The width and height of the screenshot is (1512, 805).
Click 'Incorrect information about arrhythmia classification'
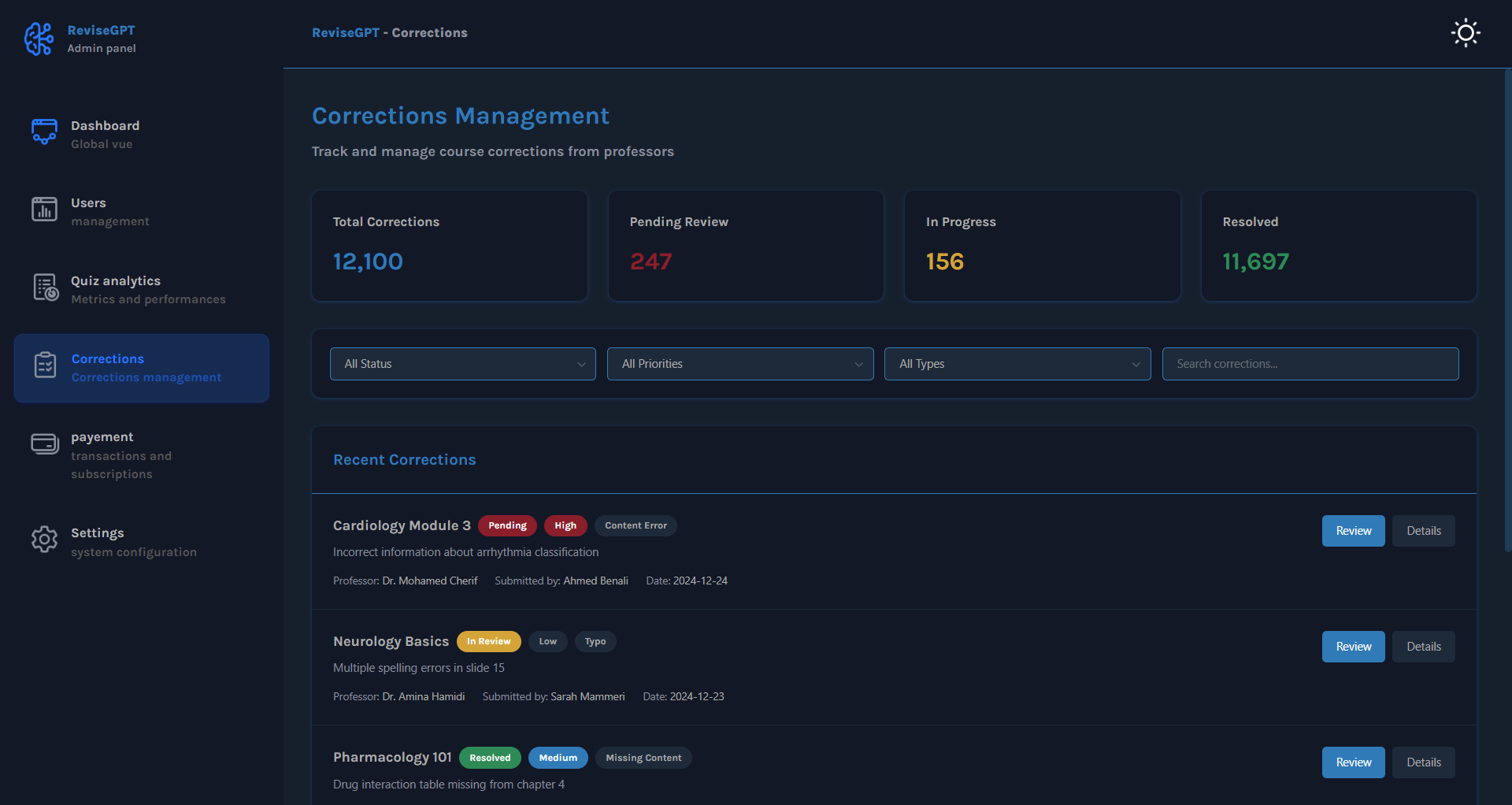pyautogui.click(x=465, y=552)
